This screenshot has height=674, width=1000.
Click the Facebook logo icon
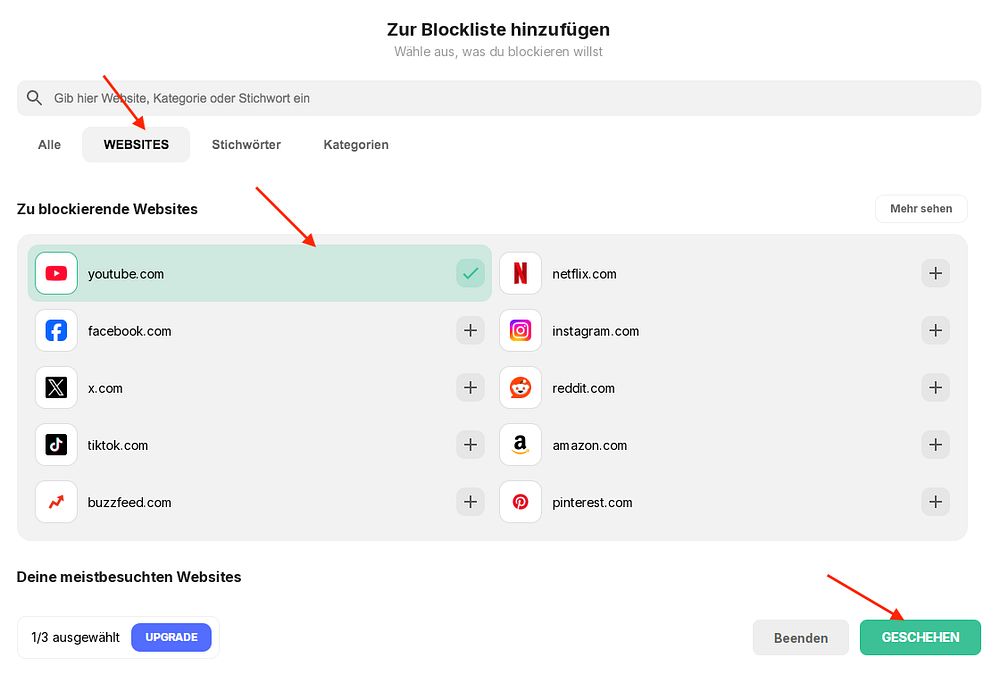[x=56, y=330]
